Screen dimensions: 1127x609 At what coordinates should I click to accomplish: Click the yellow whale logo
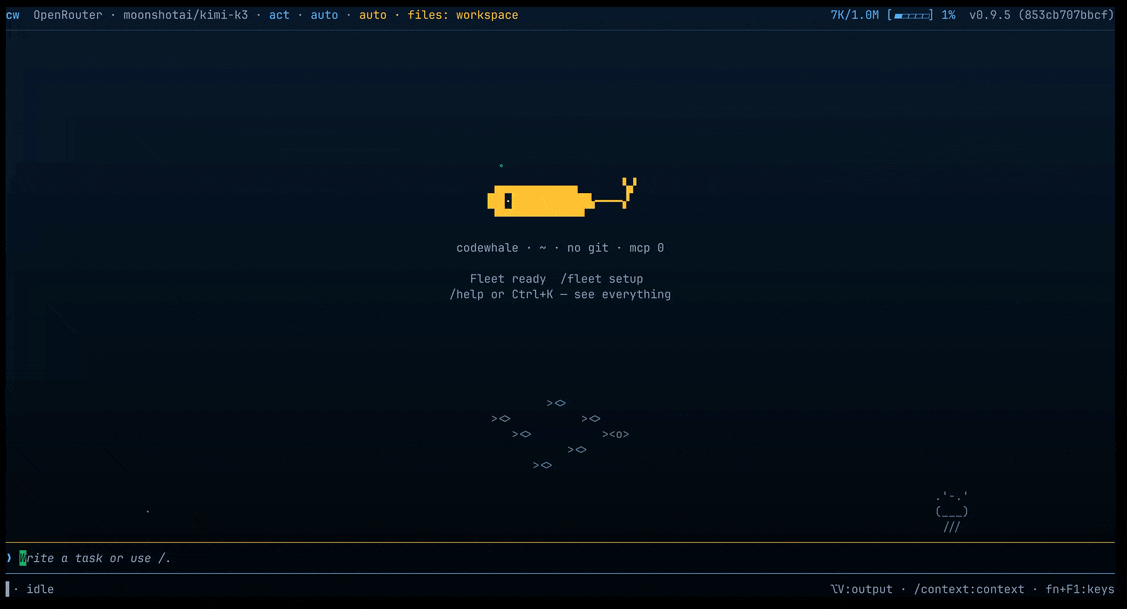(561, 196)
